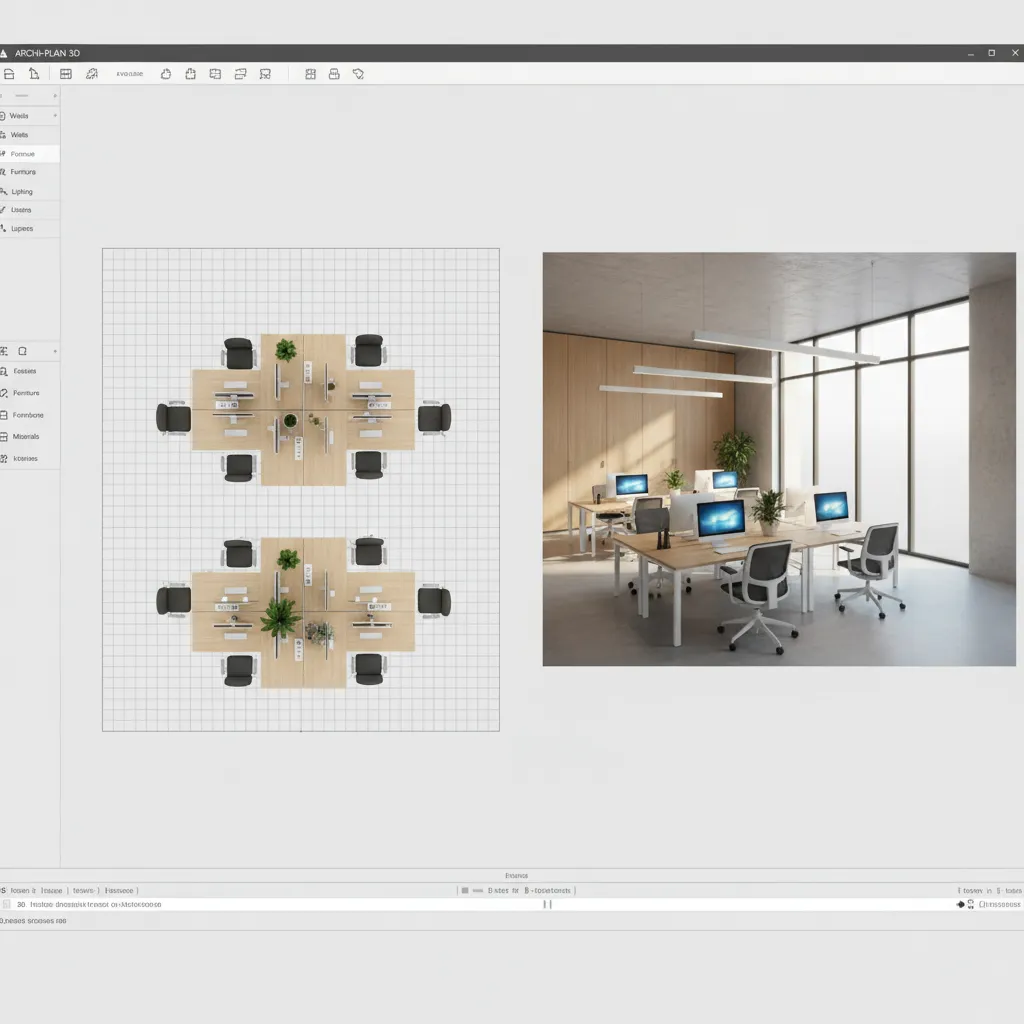Viewport: 1024px width, 1024px height.
Task: Click the icon just left of 'kvoode' text
Action: 92,74
